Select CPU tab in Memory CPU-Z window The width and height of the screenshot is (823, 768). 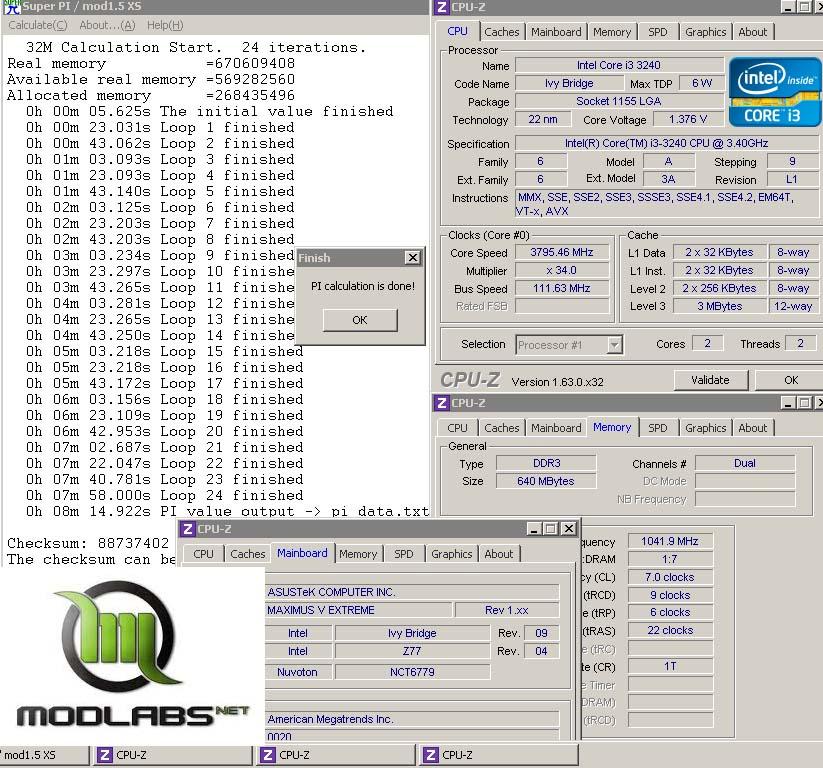[458, 428]
